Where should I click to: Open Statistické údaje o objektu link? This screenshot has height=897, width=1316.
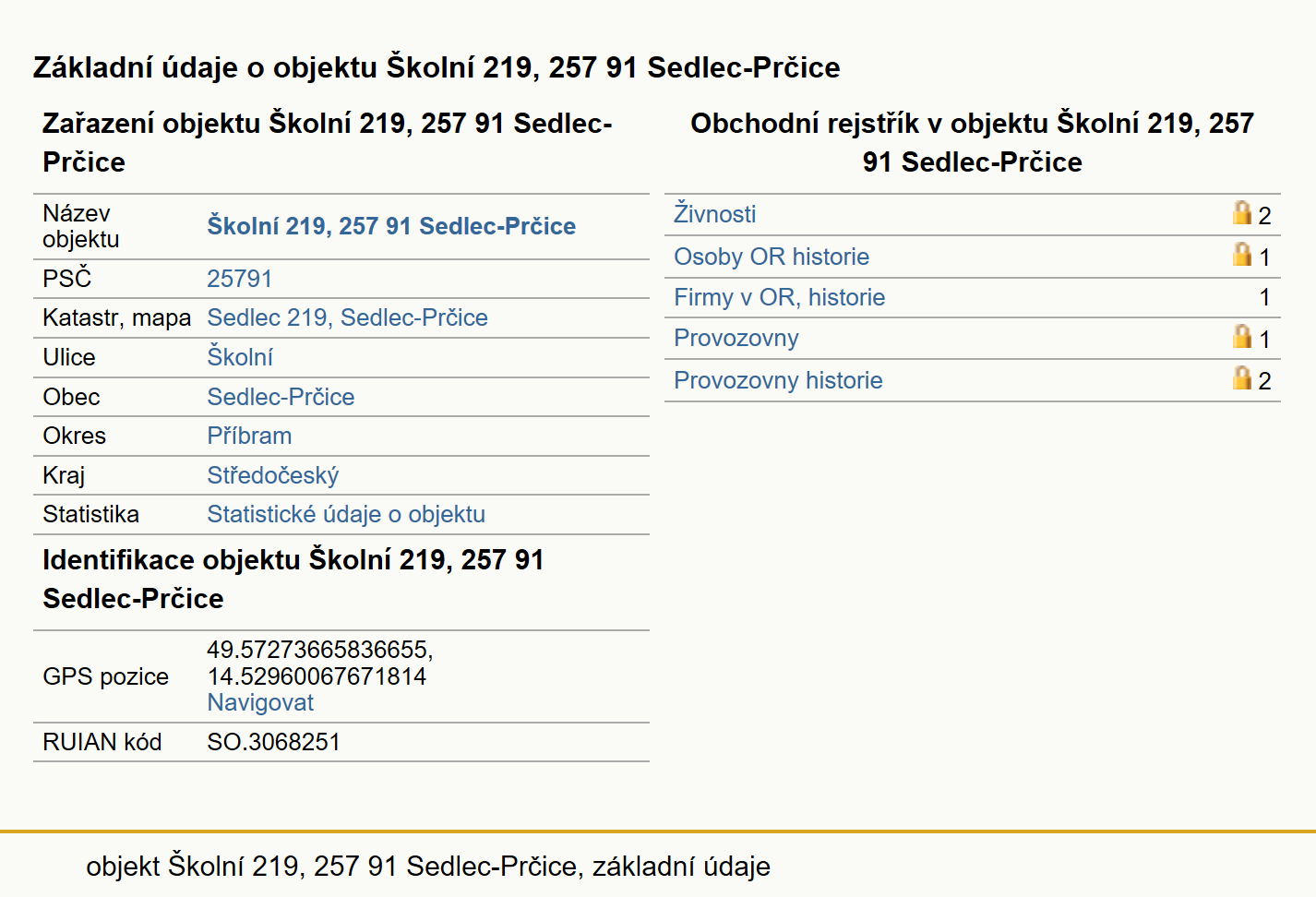[346, 514]
